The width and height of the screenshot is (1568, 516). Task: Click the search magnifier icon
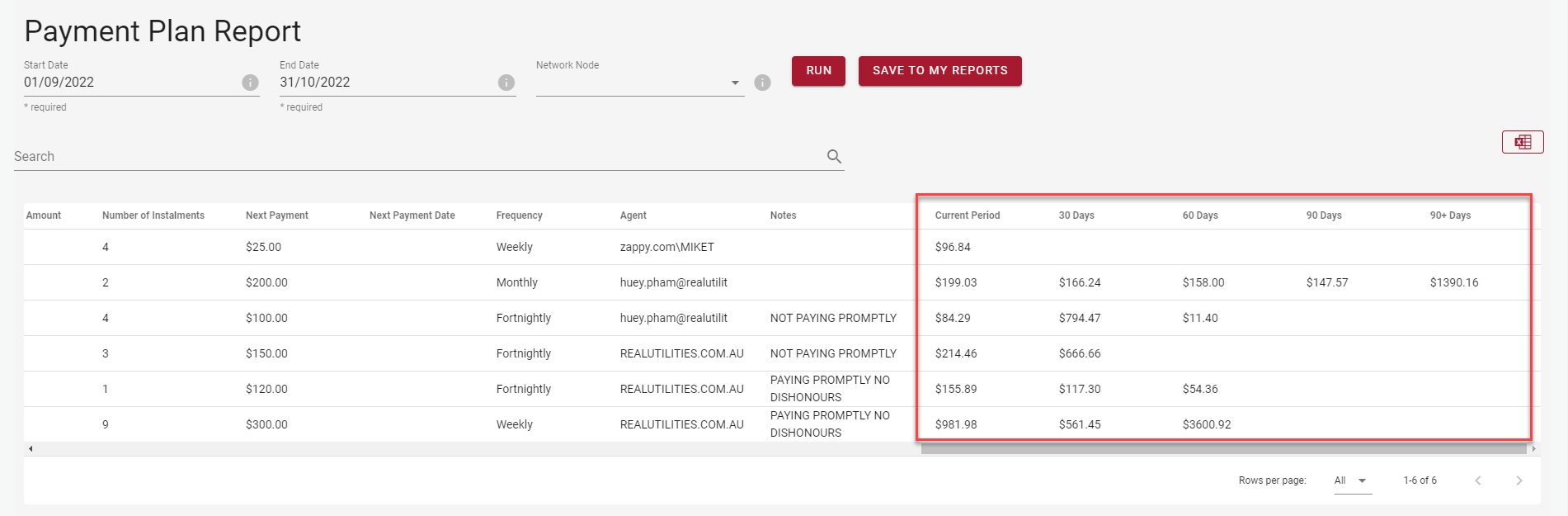coord(834,157)
